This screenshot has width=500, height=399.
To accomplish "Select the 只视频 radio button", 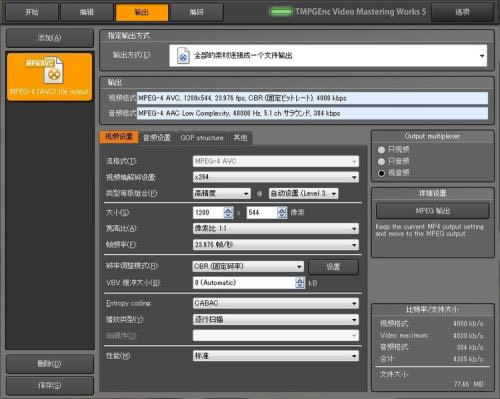I will [381, 150].
